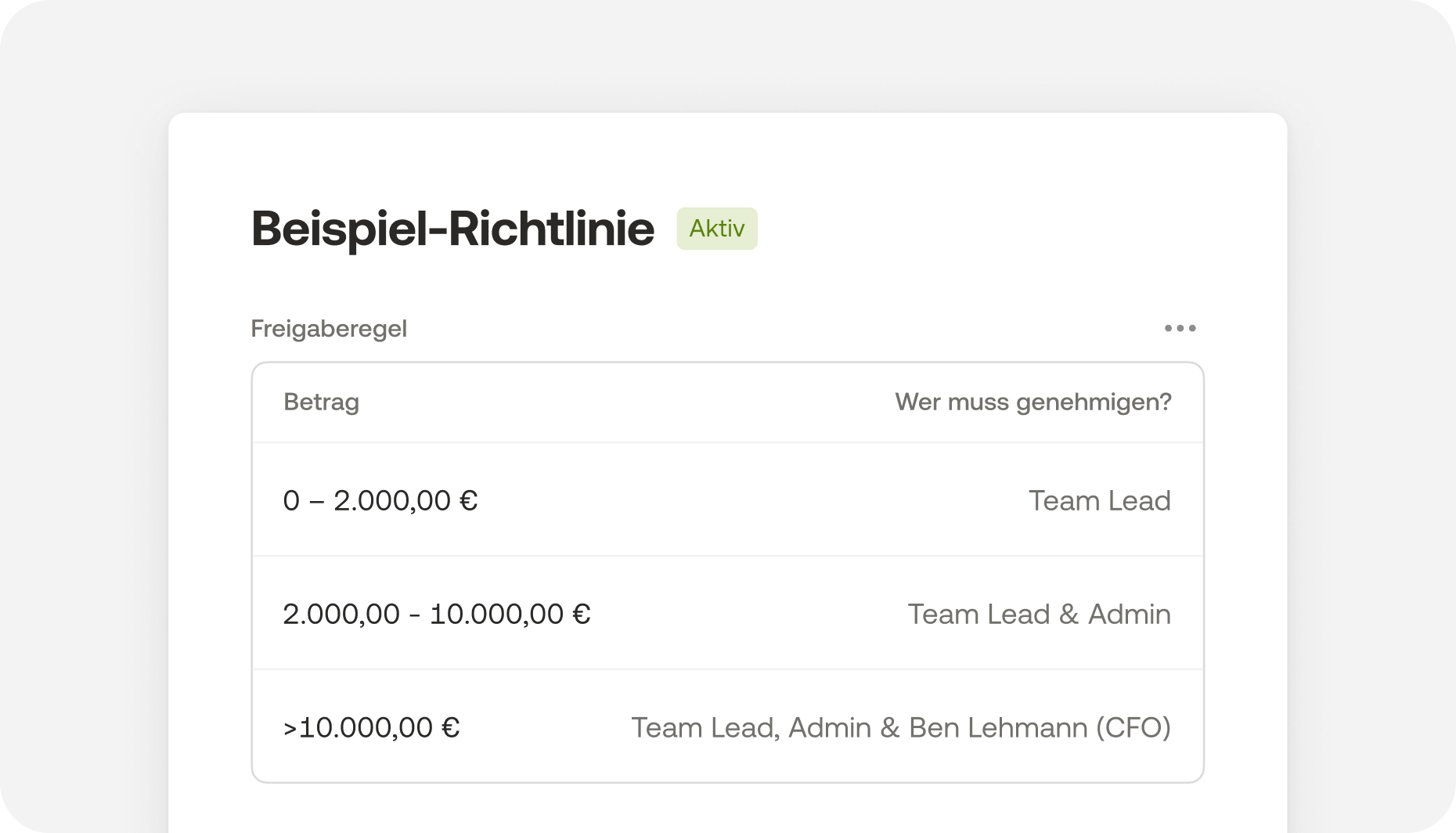Click the ampersand between Team Lead and Admin
Screen dimensions: 1456x833
tap(1069, 615)
